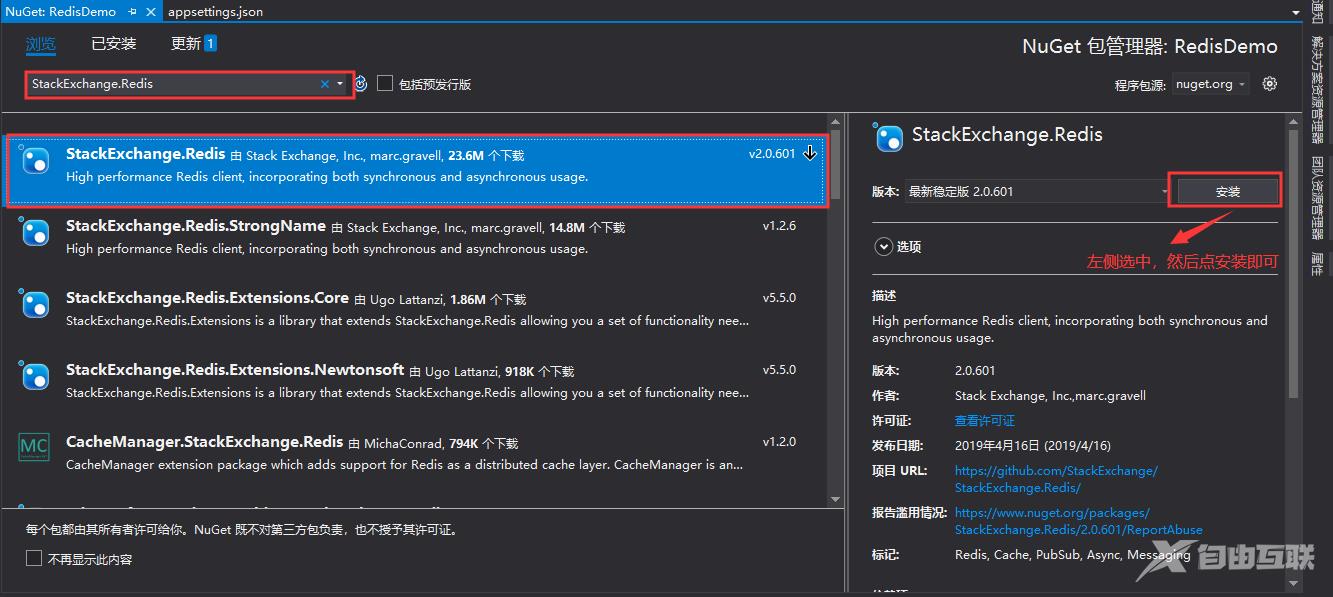
Task: Pin the NuGet: RedisDemo tab
Action: (x=132, y=12)
